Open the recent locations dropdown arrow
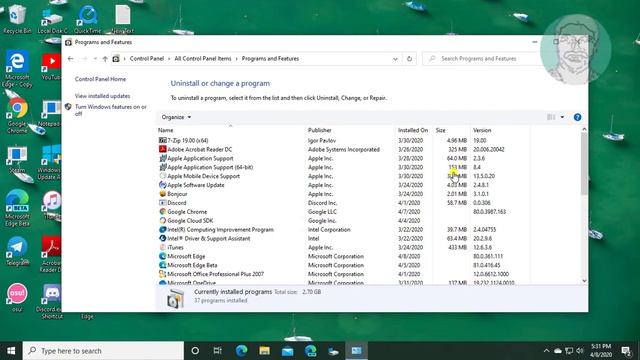 pos(95,59)
